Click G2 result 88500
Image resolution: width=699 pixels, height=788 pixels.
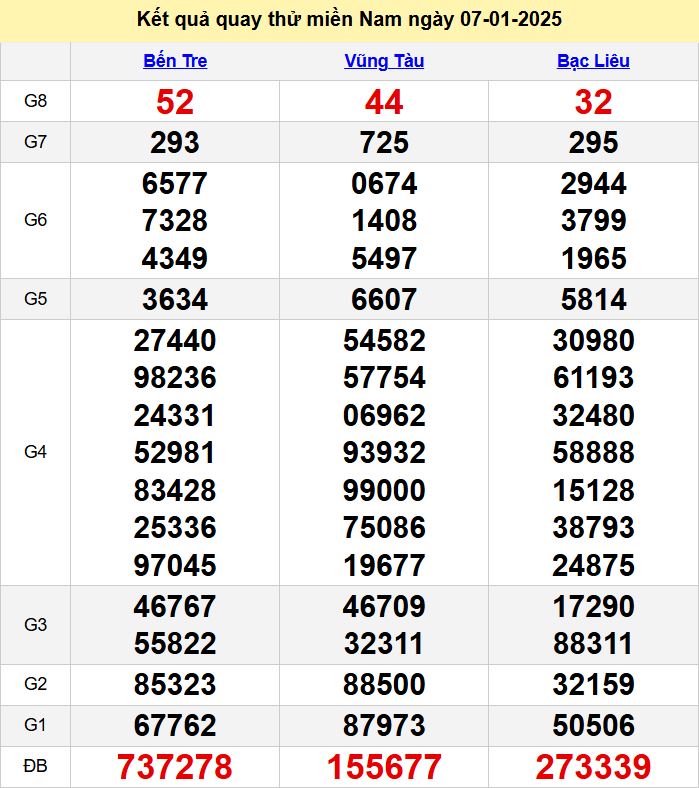[x=384, y=685]
